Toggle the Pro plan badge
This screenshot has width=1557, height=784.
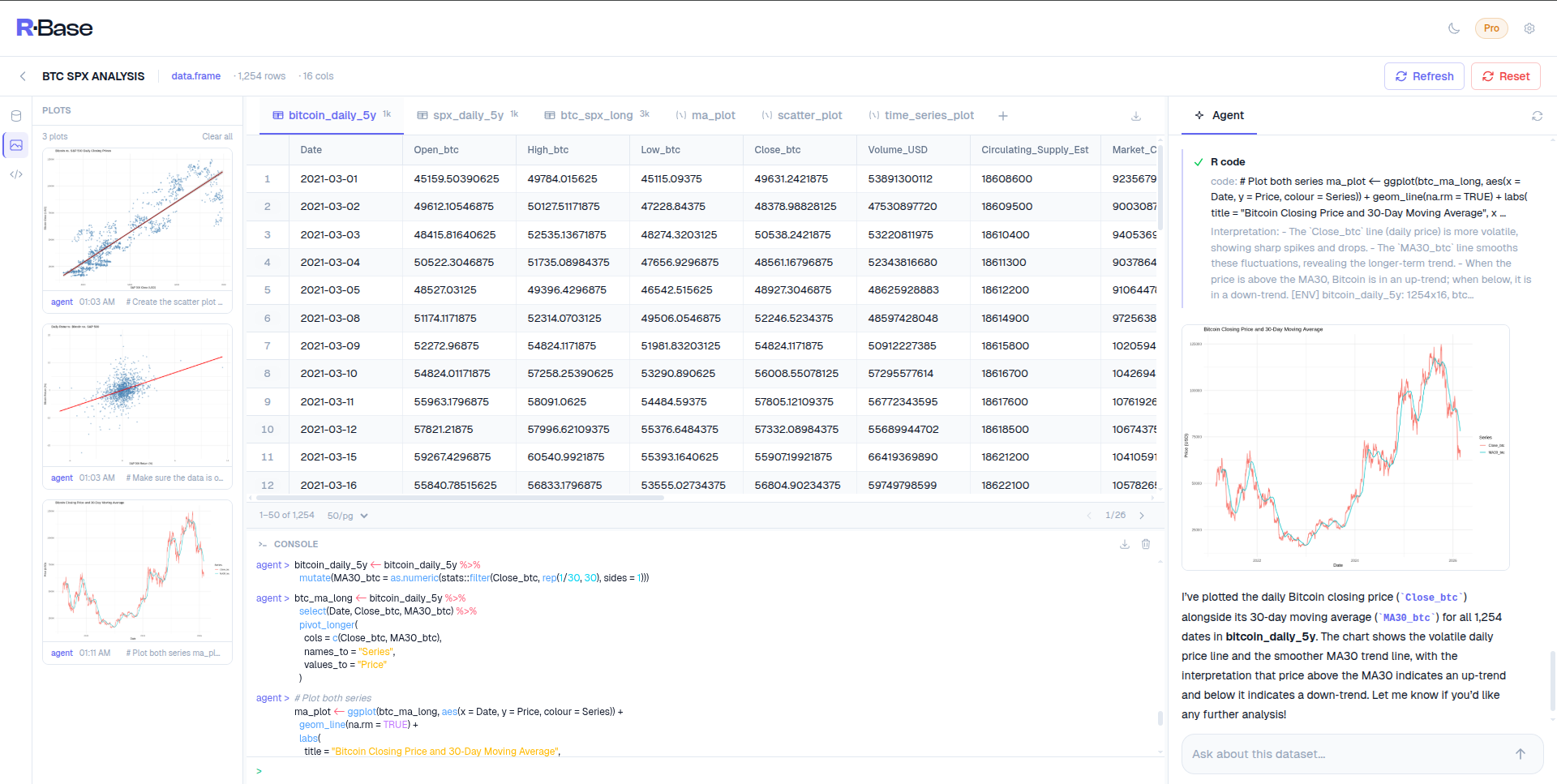1491,28
